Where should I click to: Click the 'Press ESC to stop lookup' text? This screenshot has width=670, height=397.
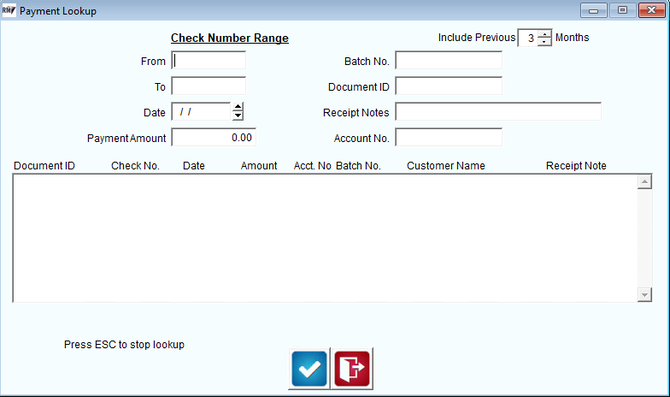(x=124, y=344)
